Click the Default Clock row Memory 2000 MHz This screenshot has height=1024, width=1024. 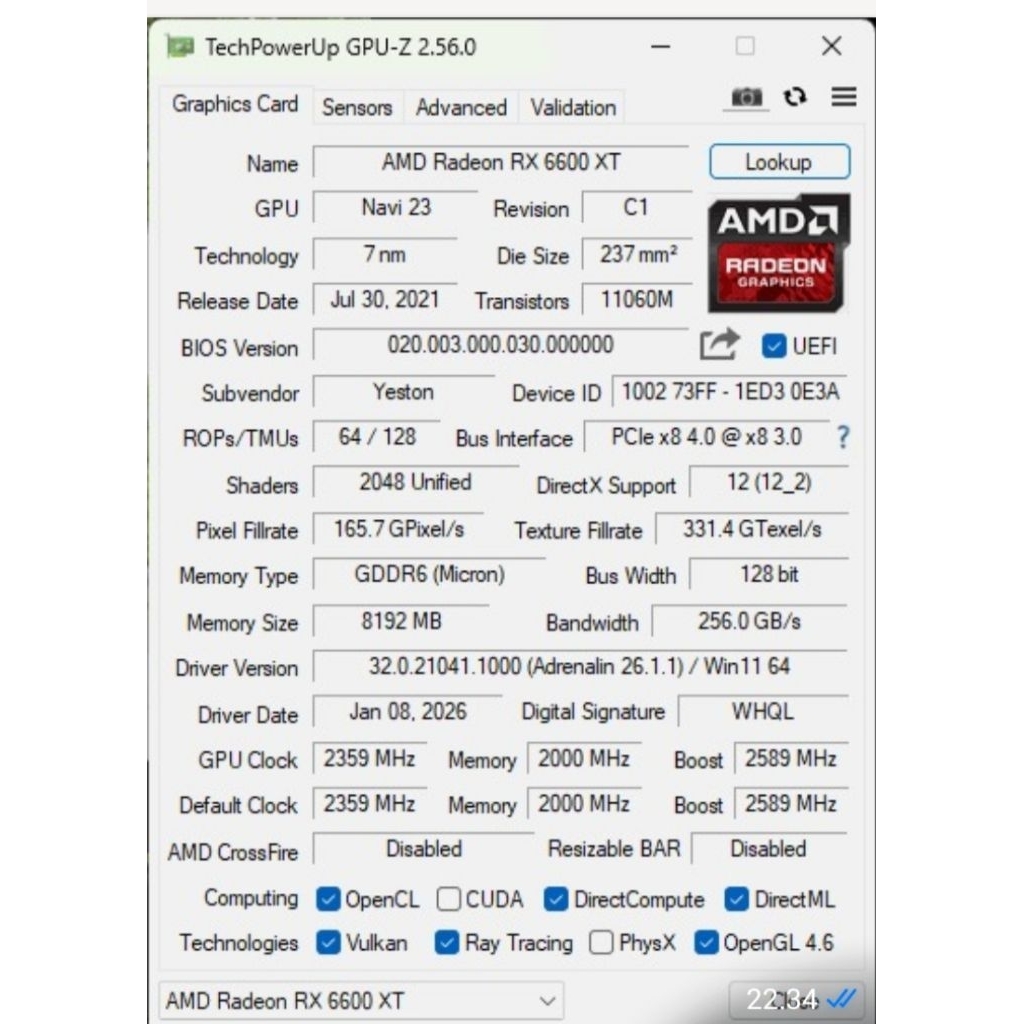[x=584, y=803]
